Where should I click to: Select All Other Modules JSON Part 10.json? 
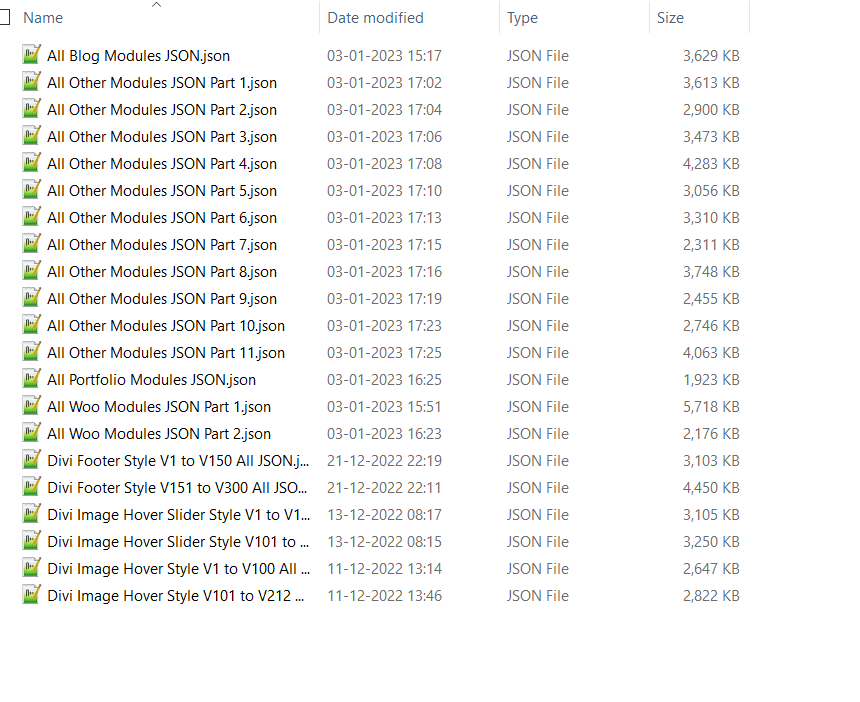point(166,326)
